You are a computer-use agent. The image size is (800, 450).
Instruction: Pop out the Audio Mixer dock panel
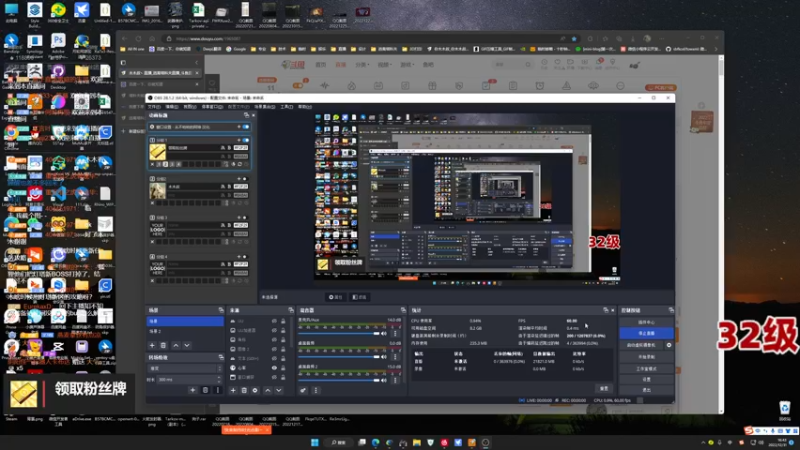point(403,310)
